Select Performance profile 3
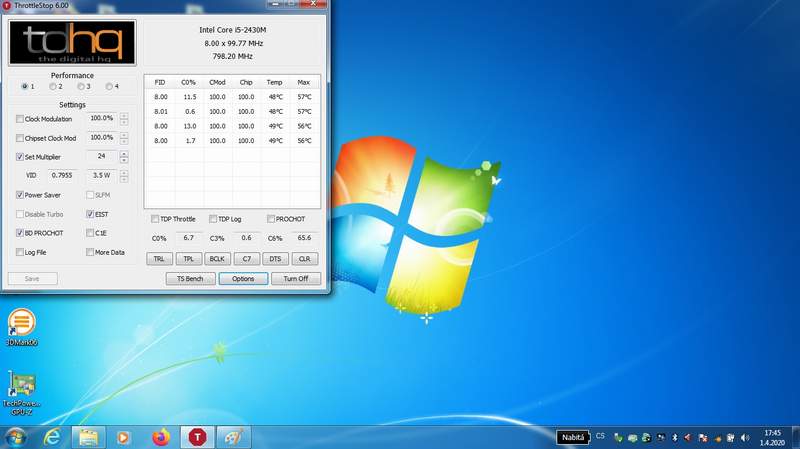 coord(81,87)
